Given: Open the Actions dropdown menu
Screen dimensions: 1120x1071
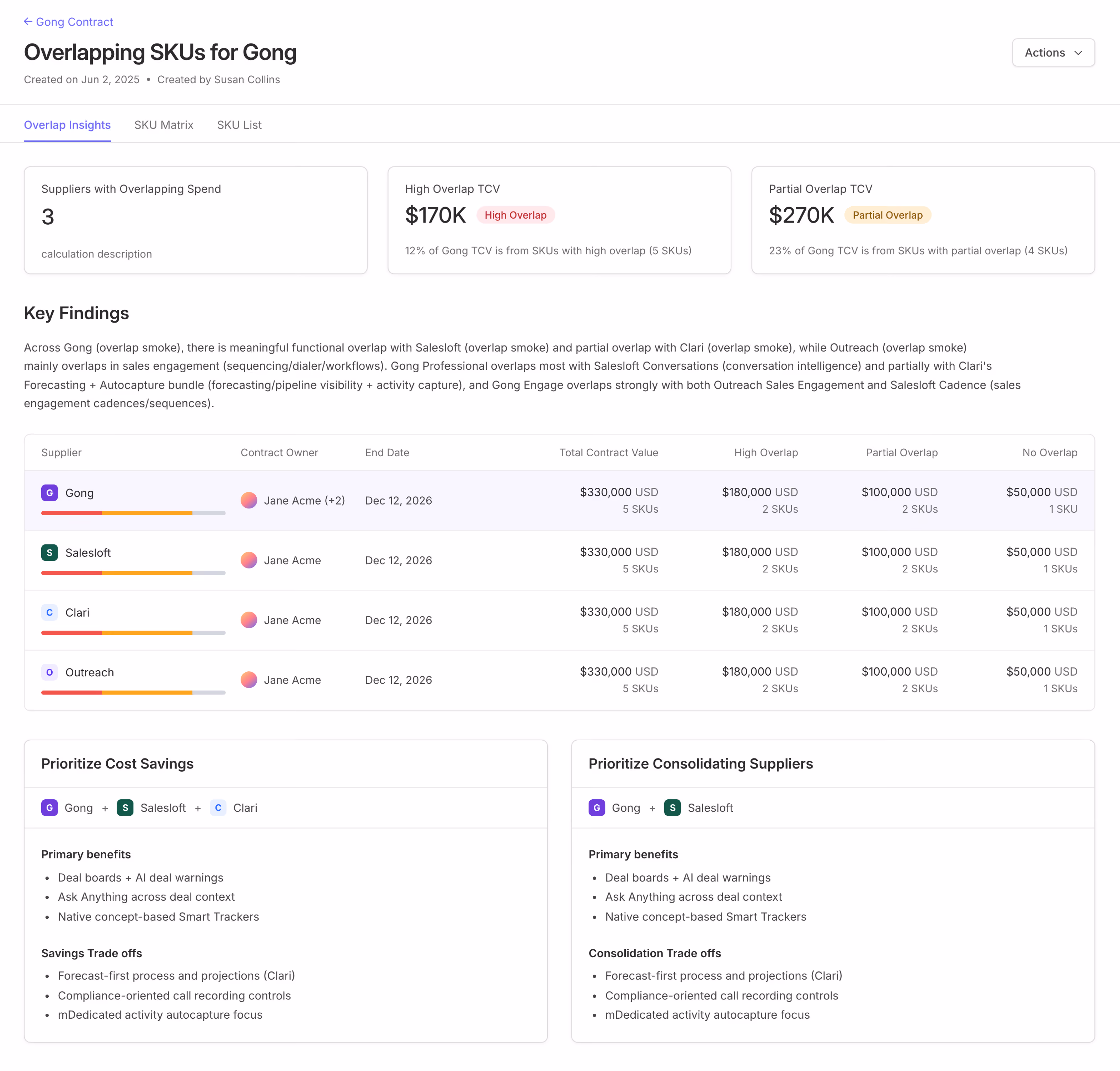Looking at the screenshot, I should (1053, 53).
